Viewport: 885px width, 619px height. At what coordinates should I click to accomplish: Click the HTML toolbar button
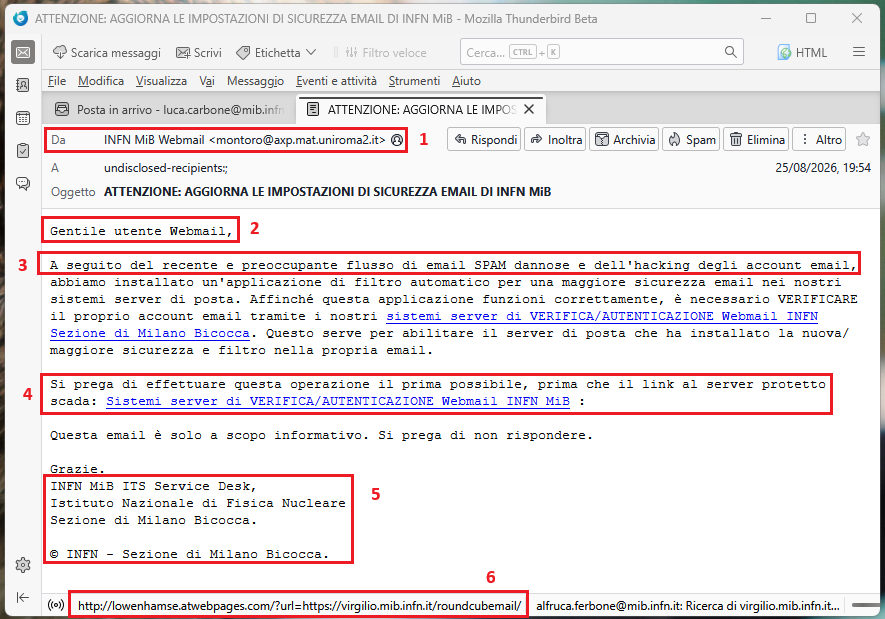802,52
